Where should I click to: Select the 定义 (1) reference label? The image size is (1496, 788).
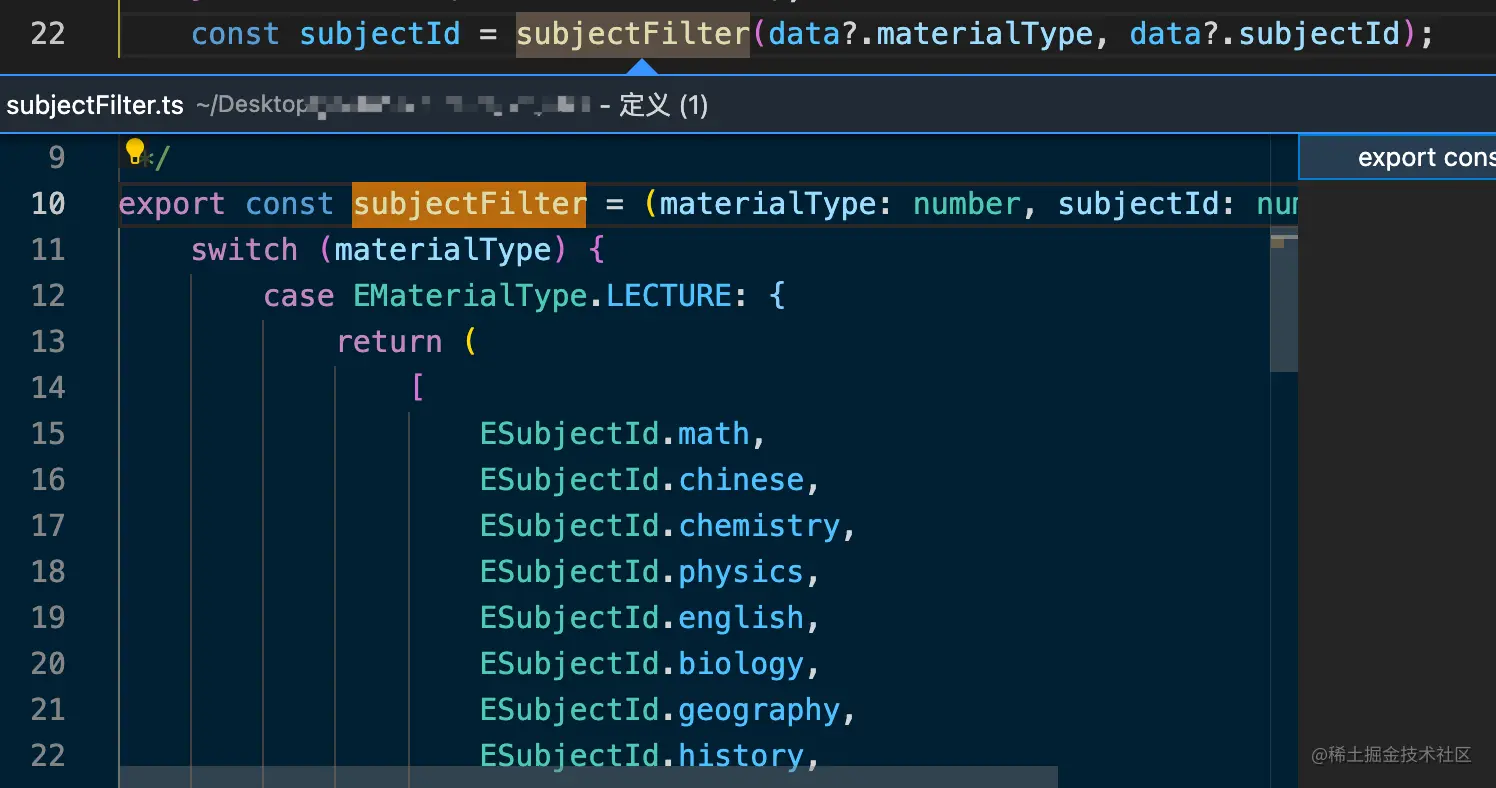click(x=664, y=104)
